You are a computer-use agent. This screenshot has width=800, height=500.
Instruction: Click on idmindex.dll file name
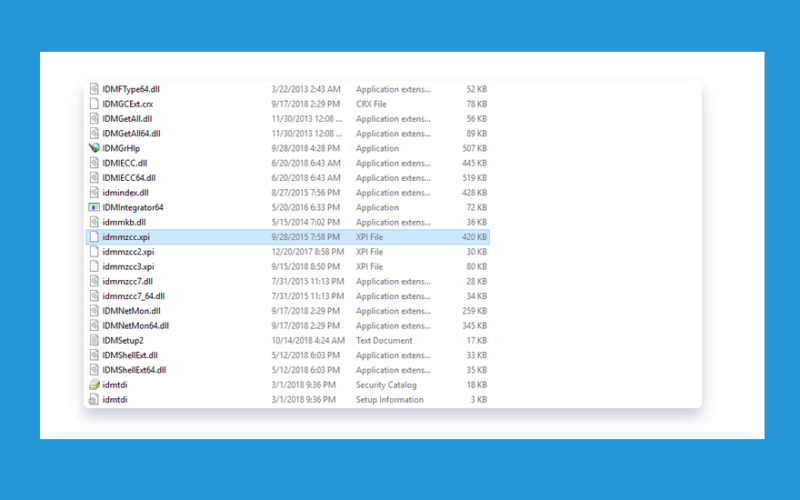point(126,193)
